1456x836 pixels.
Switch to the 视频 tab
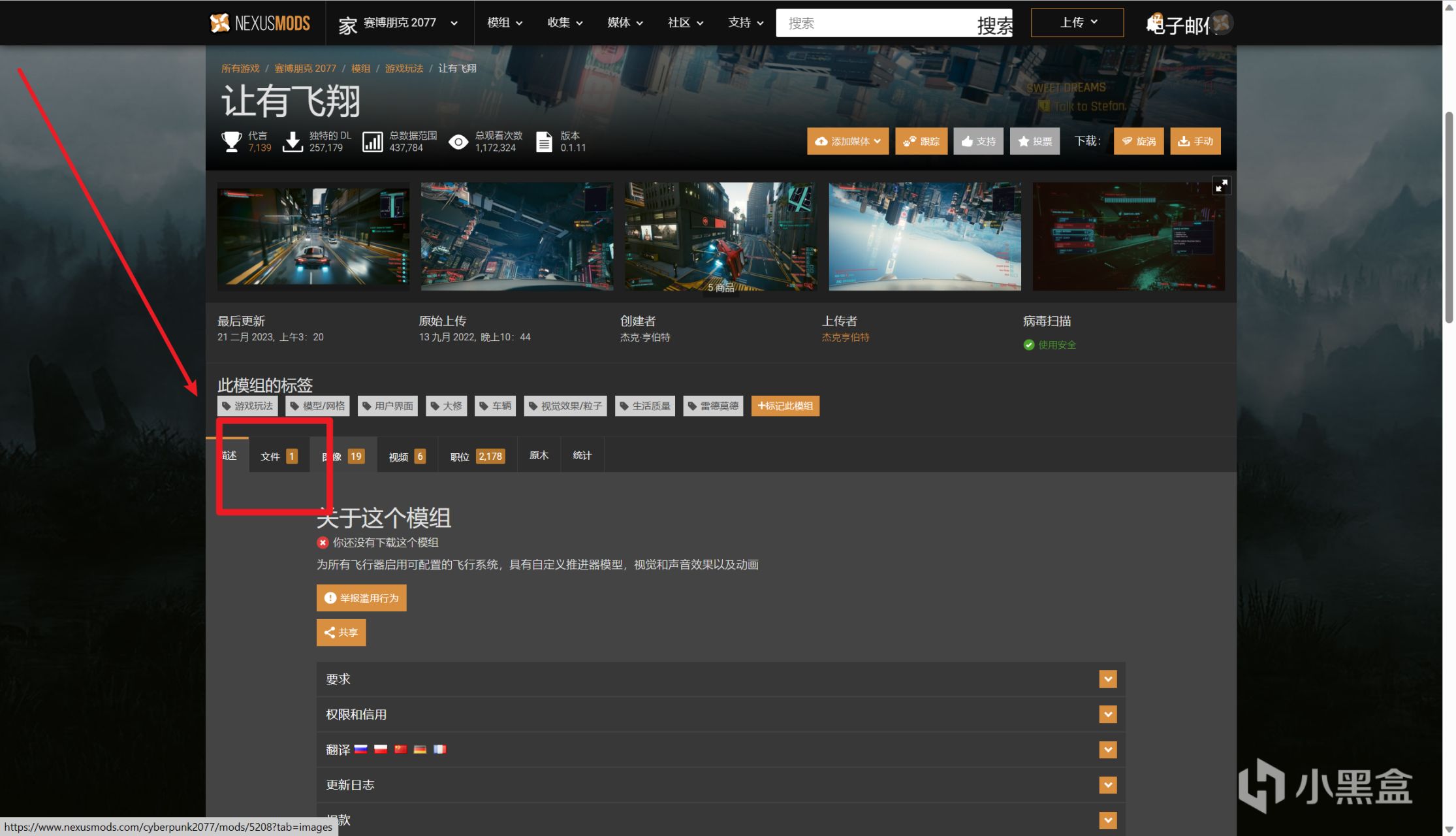coord(407,456)
